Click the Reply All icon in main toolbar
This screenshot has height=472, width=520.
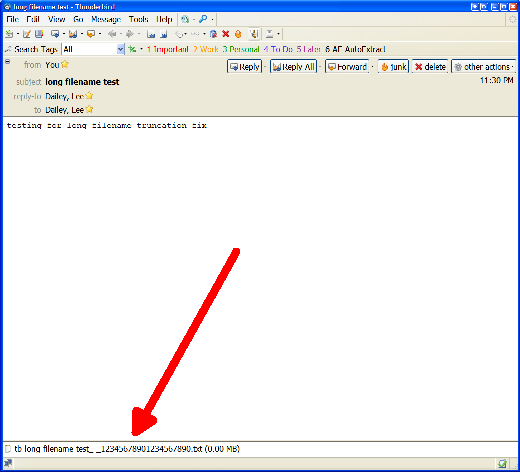tap(73, 34)
